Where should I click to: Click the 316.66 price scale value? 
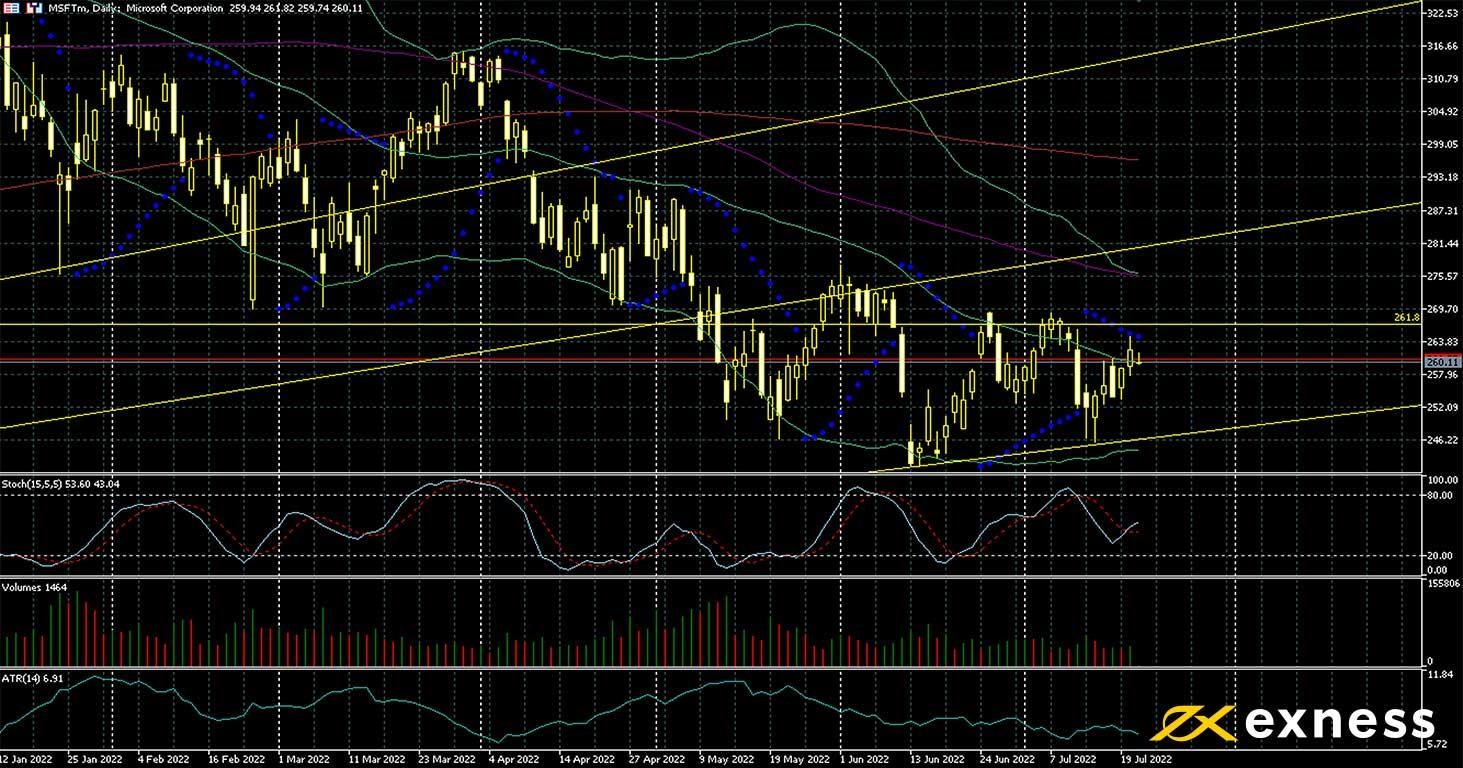(1442, 47)
